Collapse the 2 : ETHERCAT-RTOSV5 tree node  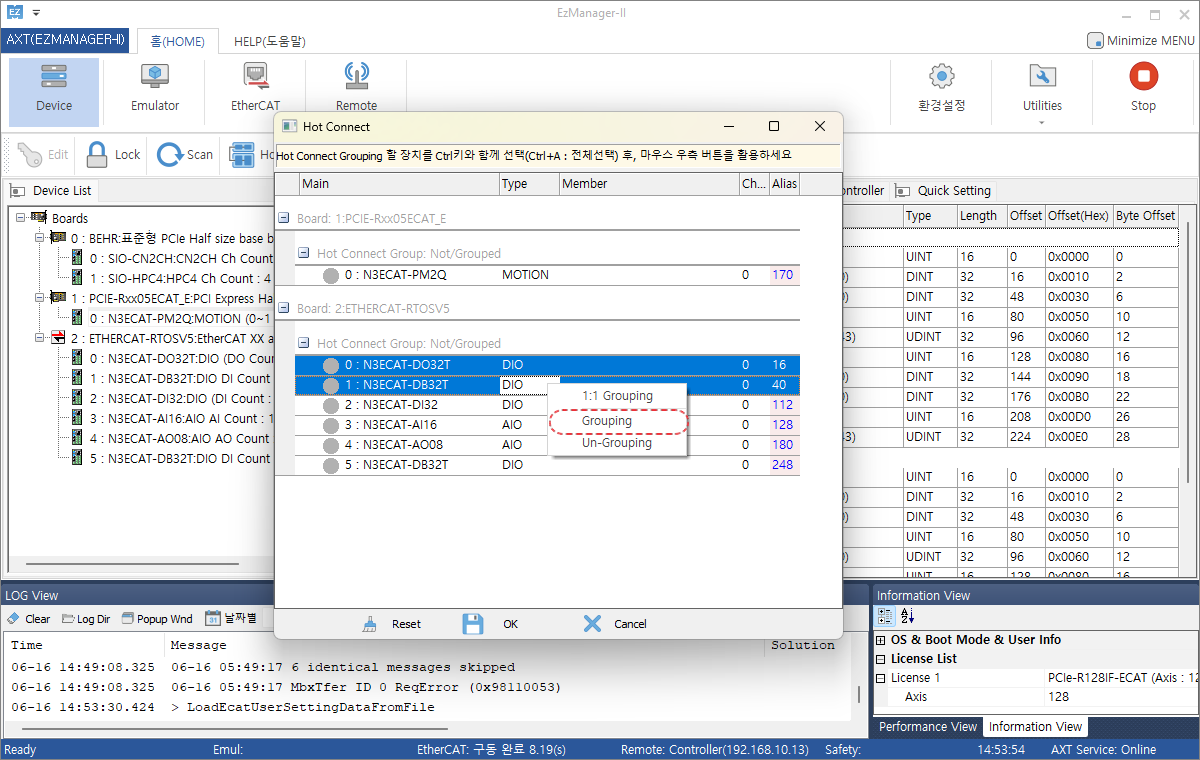click(39, 338)
